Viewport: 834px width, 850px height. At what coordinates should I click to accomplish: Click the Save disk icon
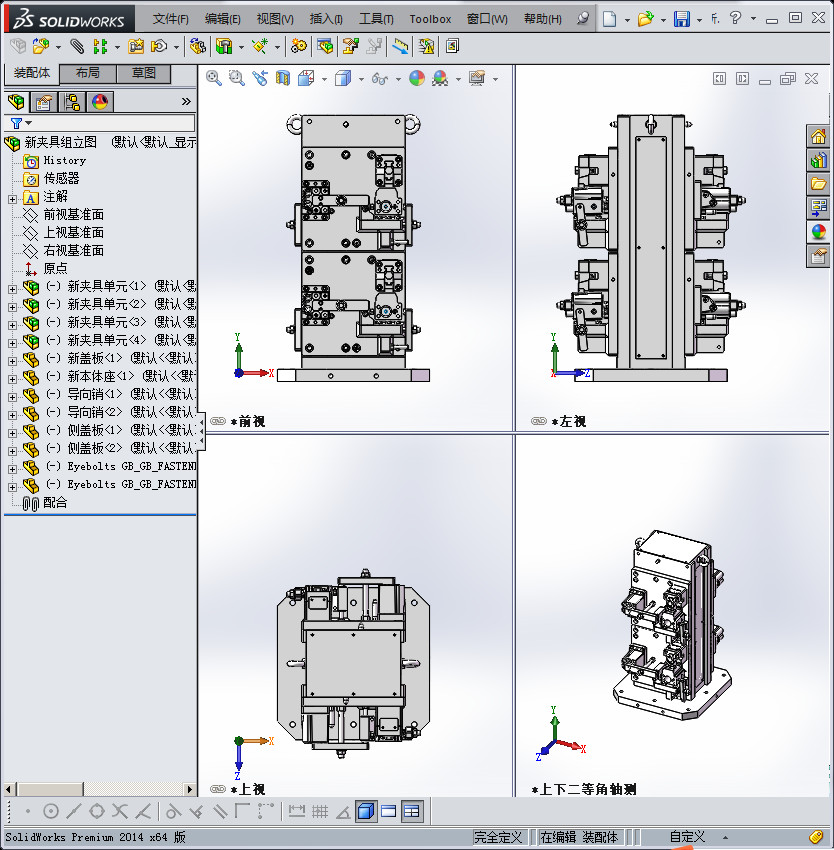coord(682,19)
